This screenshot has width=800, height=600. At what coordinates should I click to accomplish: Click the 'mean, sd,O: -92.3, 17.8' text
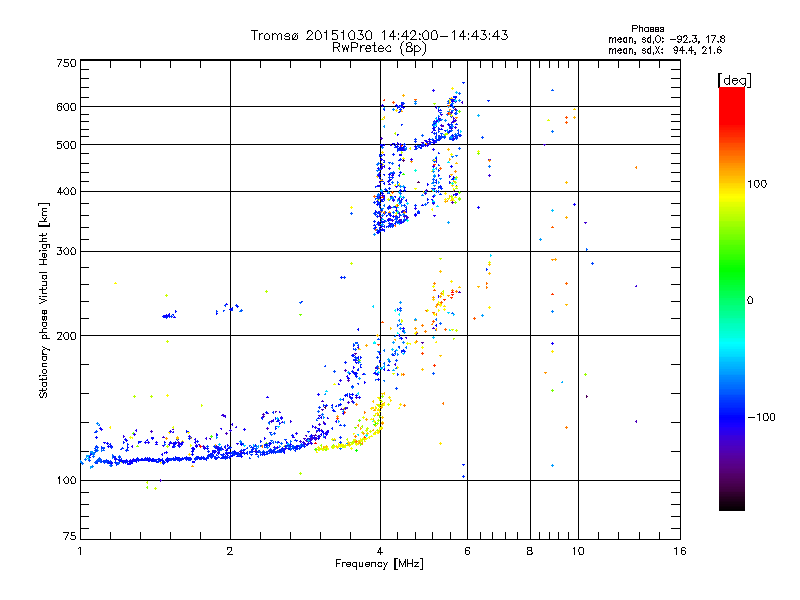click(x=666, y=39)
